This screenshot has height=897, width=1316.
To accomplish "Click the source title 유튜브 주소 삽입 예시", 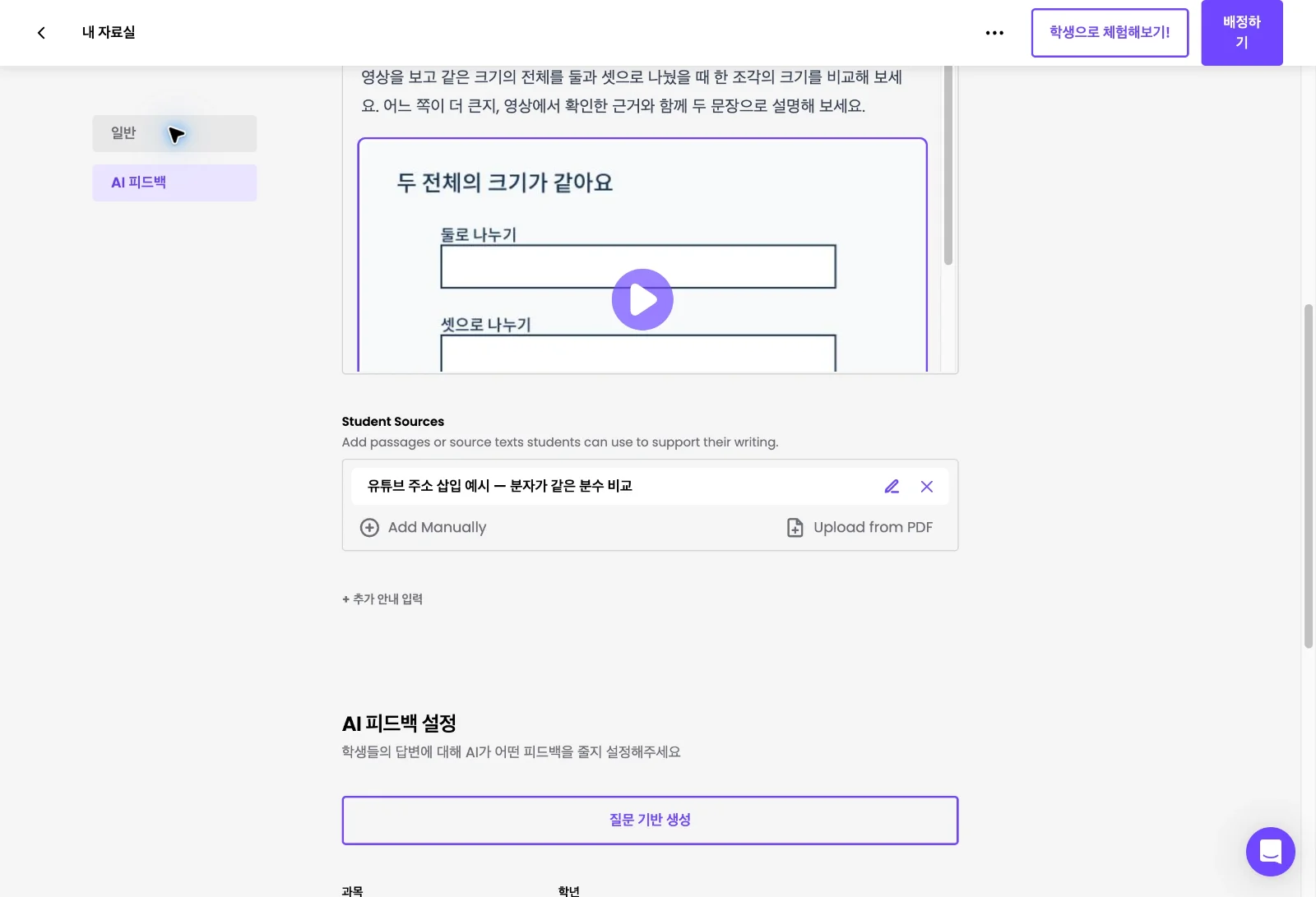I will click(499, 486).
